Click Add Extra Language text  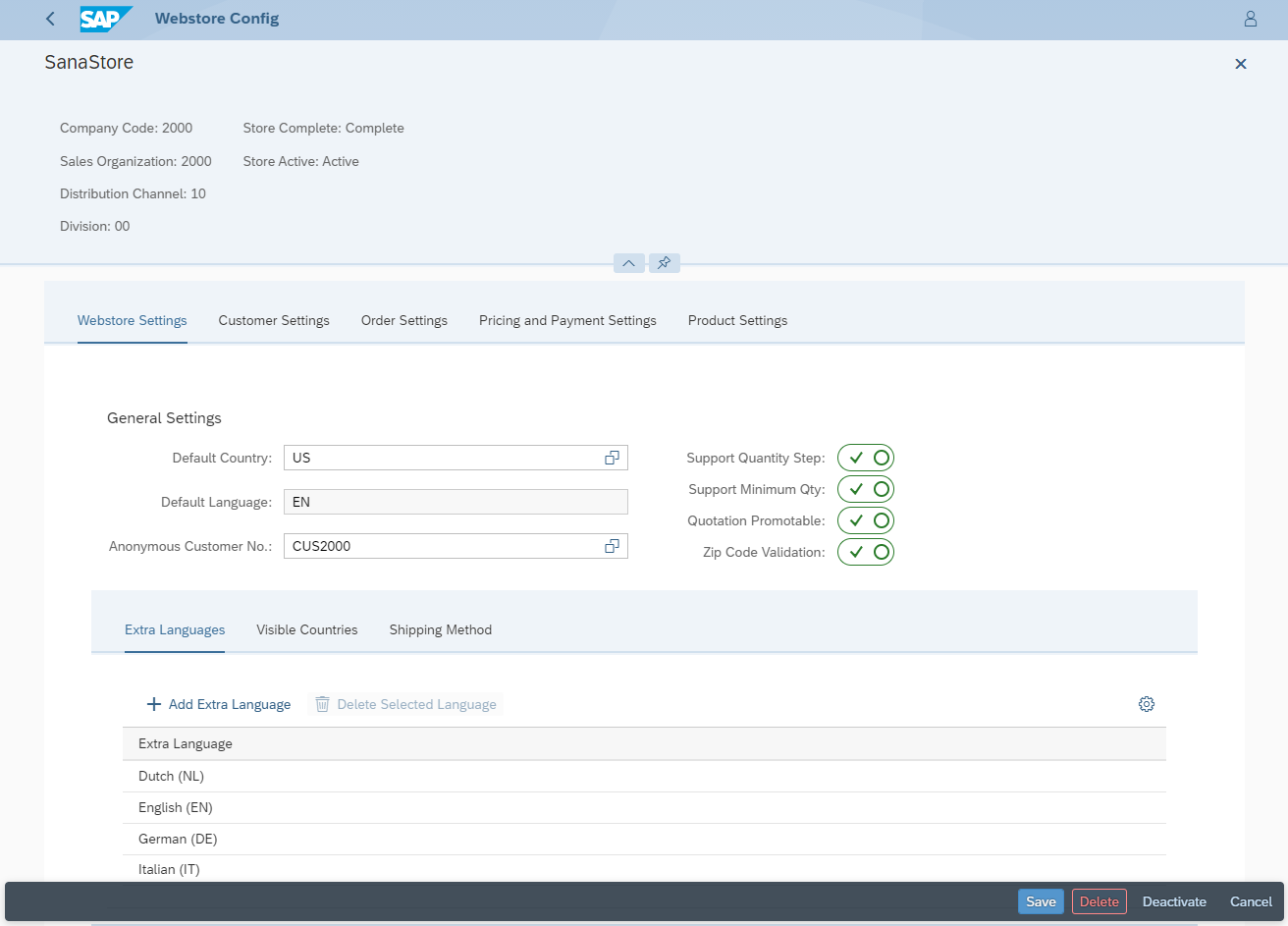230,704
